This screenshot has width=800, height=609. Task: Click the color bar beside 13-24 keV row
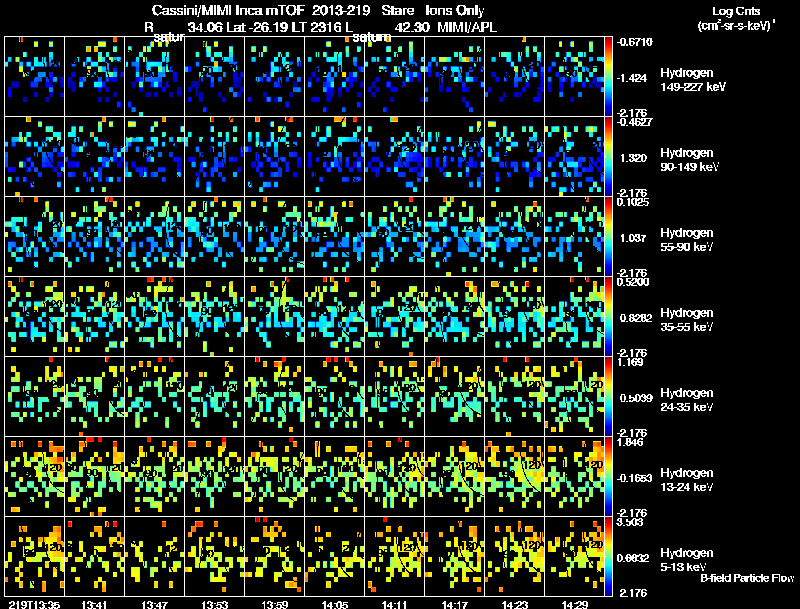pos(608,476)
